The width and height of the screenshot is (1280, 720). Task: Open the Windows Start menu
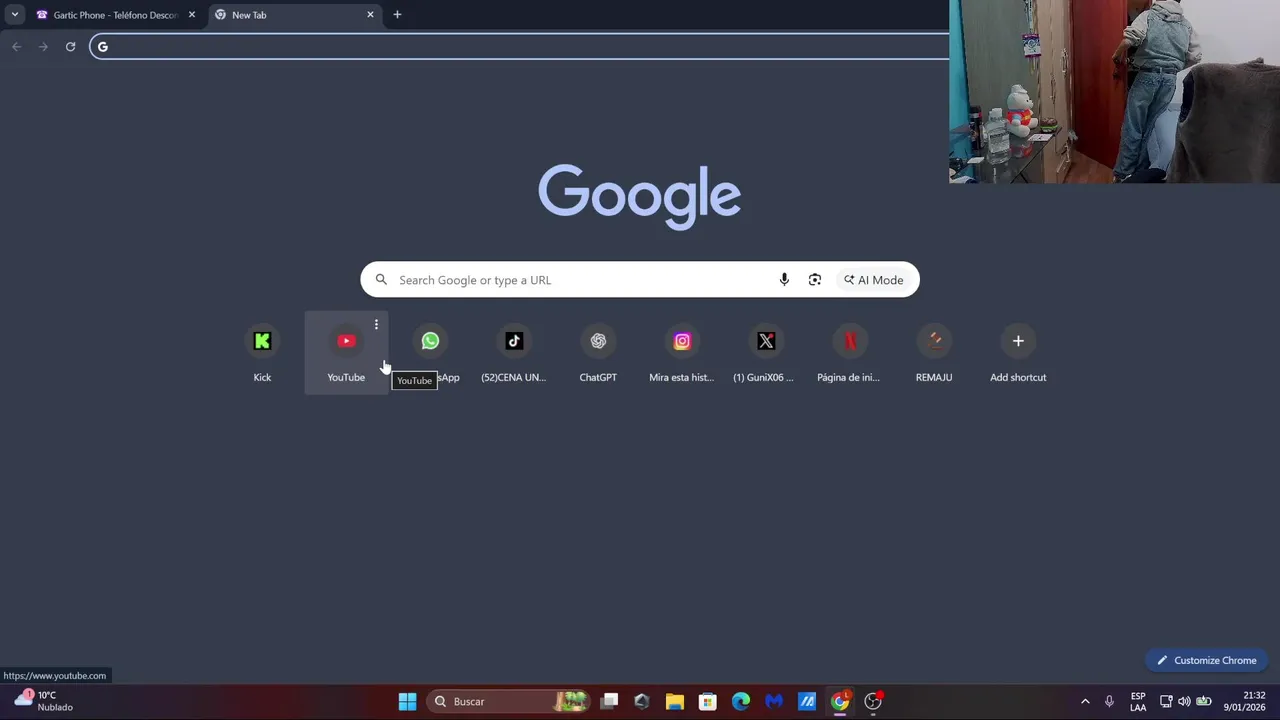tap(407, 701)
